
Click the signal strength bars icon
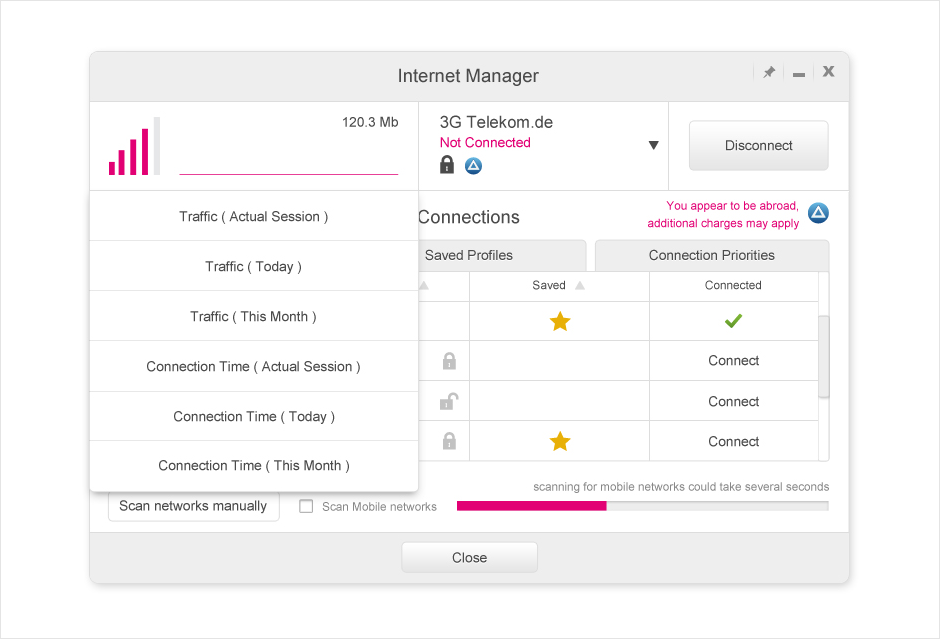134,147
